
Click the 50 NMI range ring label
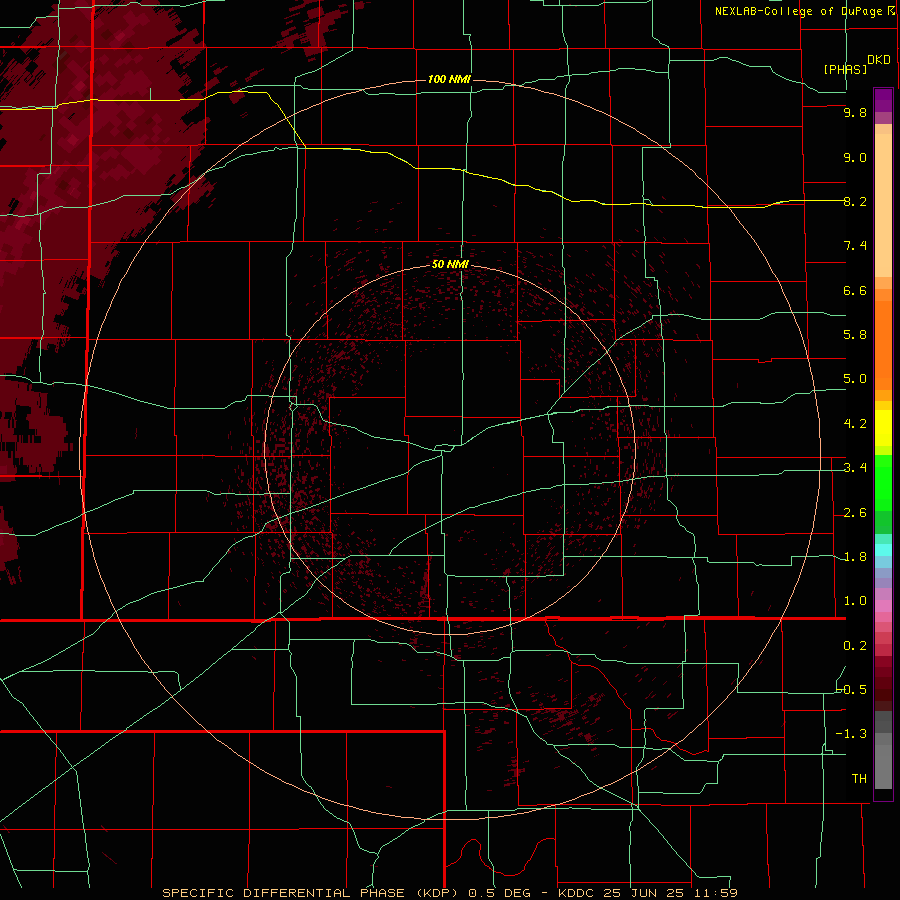point(451,264)
